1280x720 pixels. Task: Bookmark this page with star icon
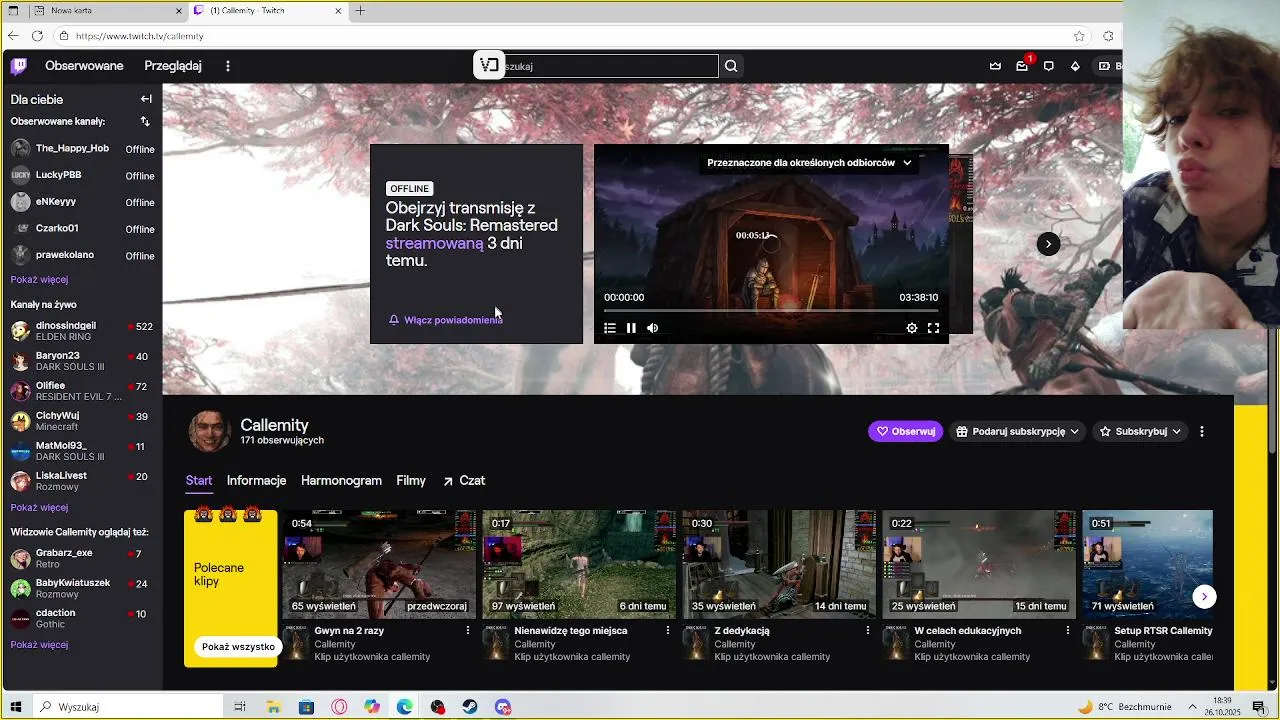[1079, 36]
